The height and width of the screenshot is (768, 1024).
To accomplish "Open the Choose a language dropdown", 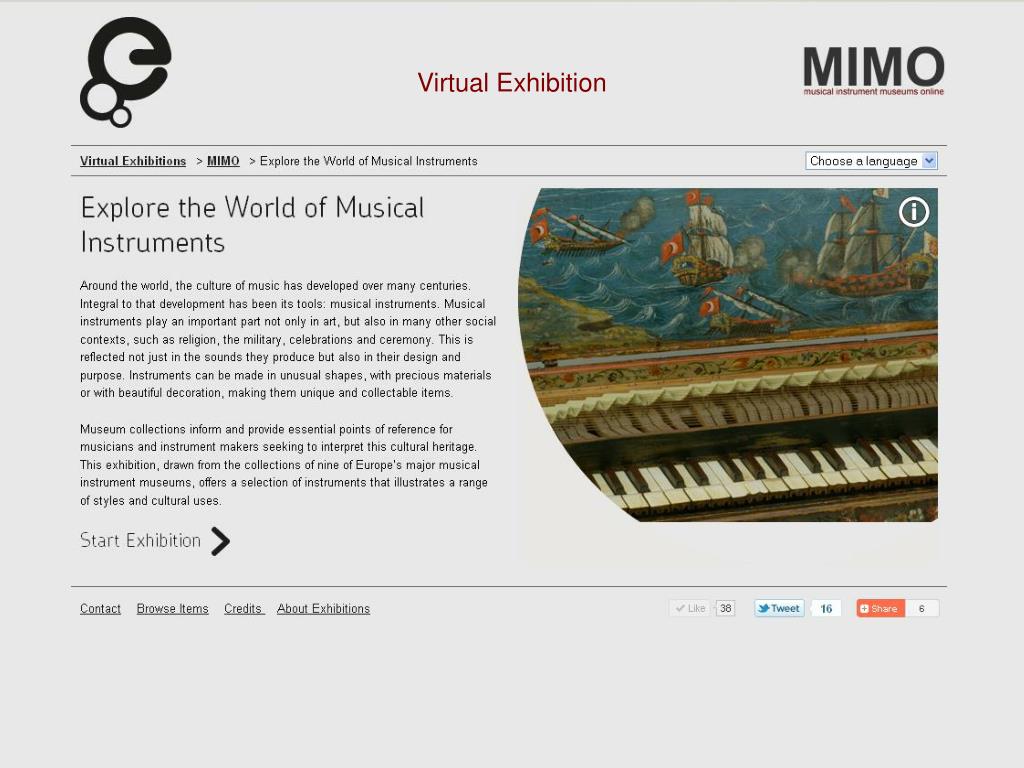I will pos(871,161).
